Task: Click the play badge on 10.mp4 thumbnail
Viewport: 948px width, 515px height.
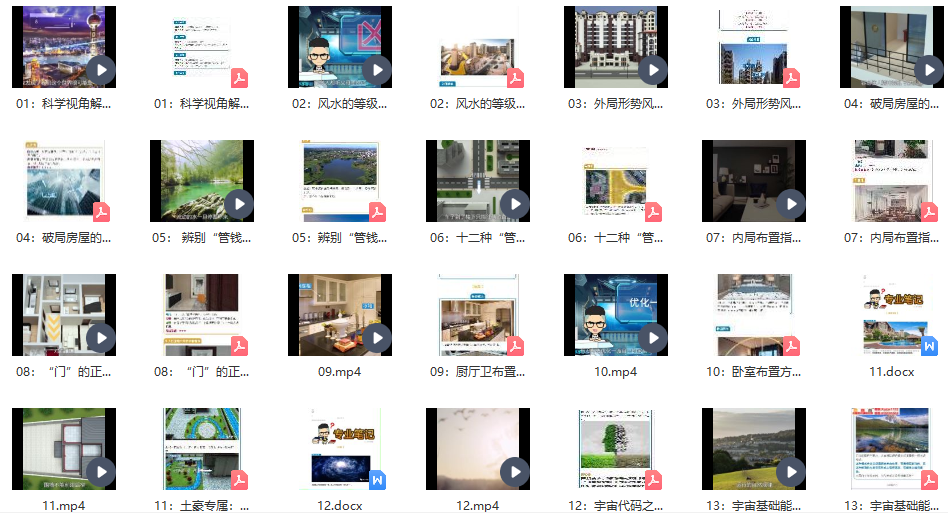Action: click(x=652, y=338)
